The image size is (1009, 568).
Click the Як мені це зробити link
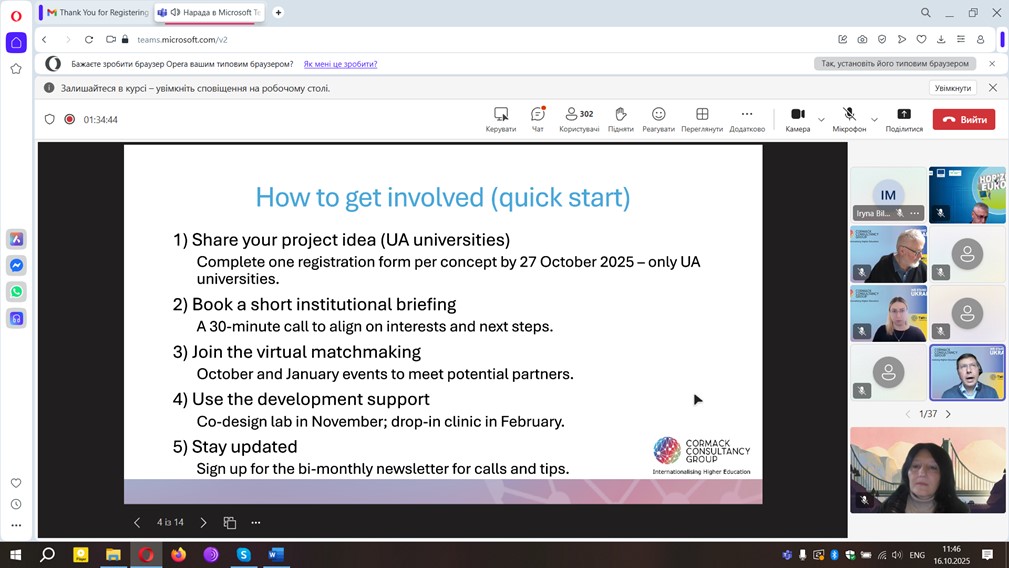[x=340, y=64]
